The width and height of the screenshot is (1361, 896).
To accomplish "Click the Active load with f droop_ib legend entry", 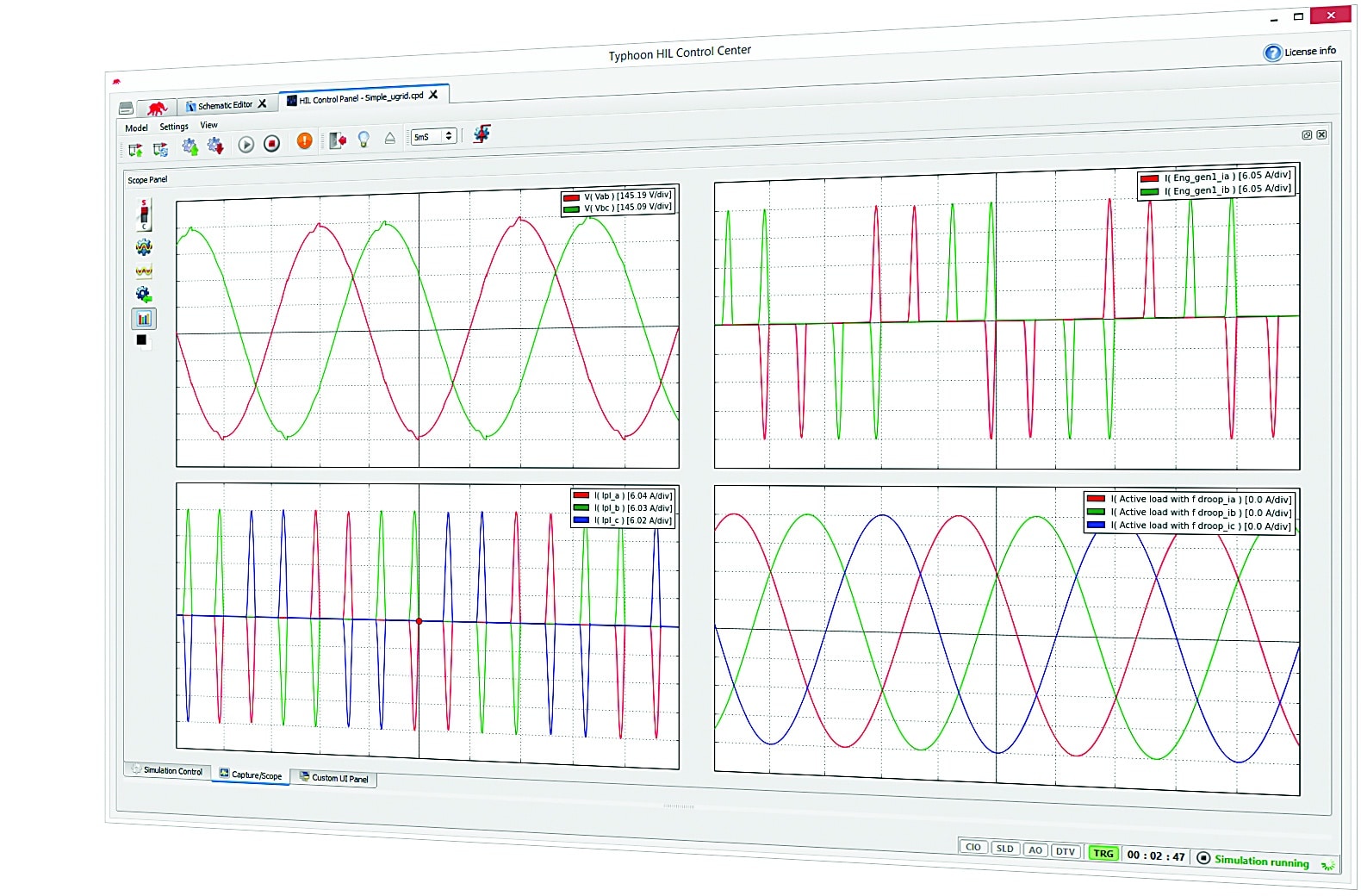I will coord(1190,513).
